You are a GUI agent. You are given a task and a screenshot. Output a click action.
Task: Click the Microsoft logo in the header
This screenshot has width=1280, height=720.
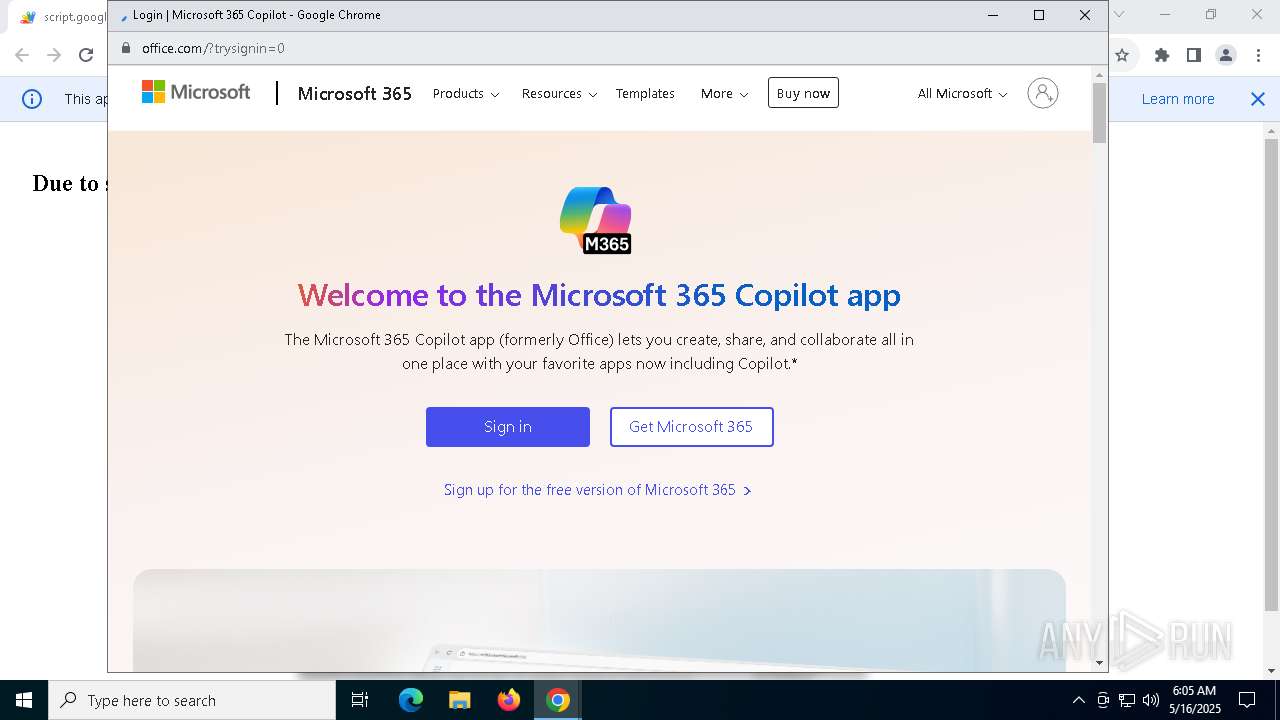click(x=196, y=92)
